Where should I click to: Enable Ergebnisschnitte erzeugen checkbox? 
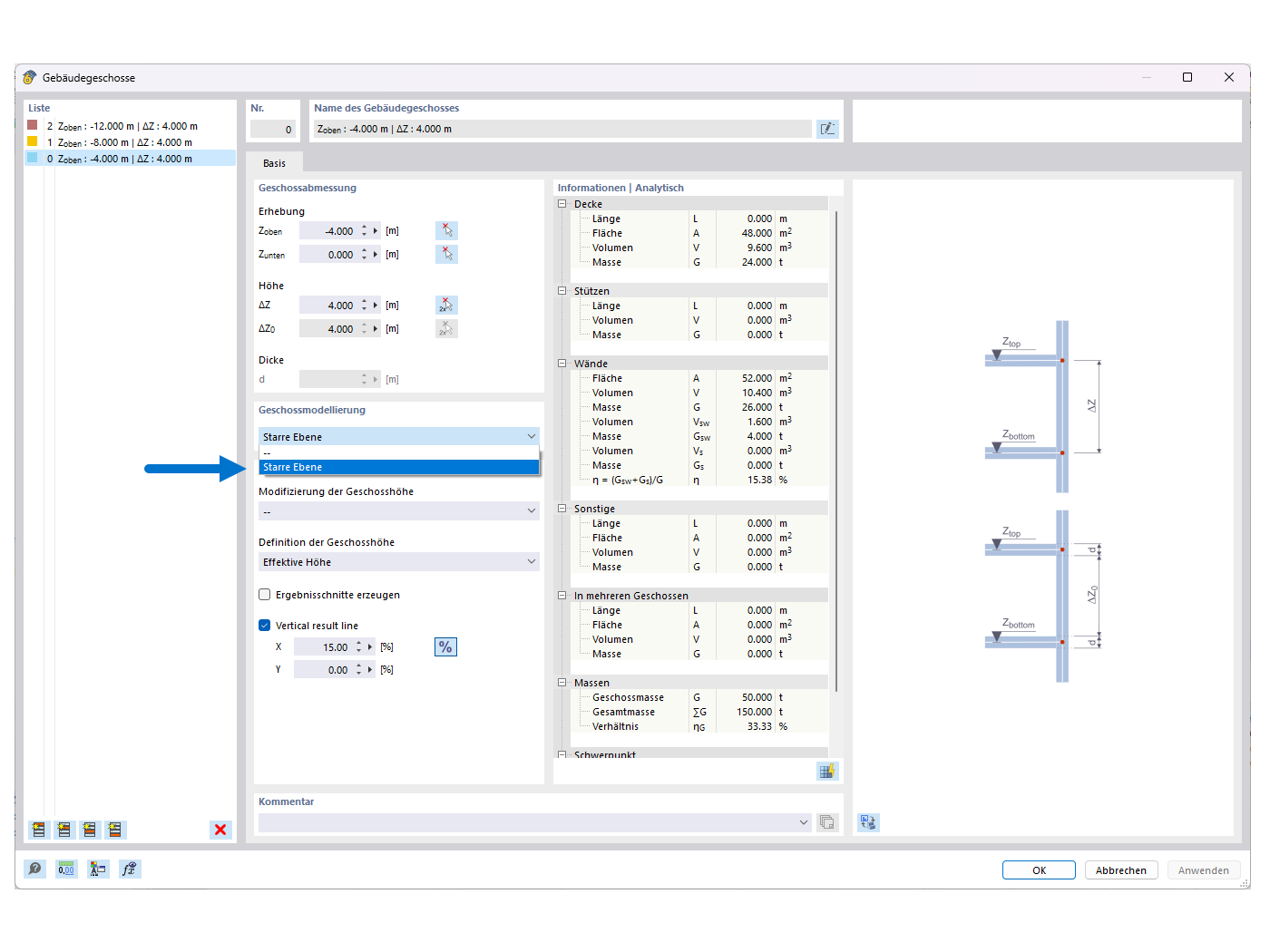click(265, 595)
